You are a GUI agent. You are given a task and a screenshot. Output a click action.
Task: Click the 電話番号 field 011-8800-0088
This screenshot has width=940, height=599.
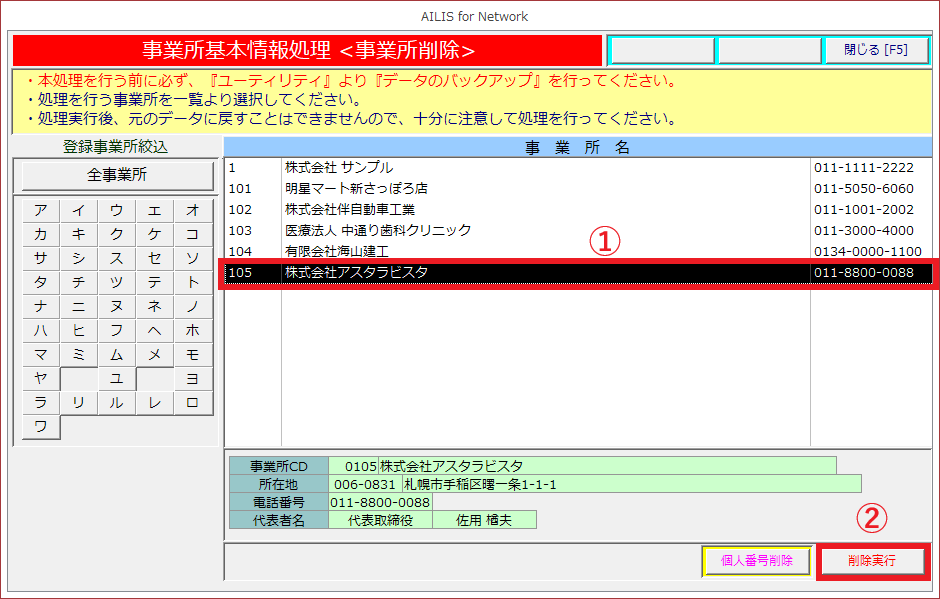coord(380,502)
